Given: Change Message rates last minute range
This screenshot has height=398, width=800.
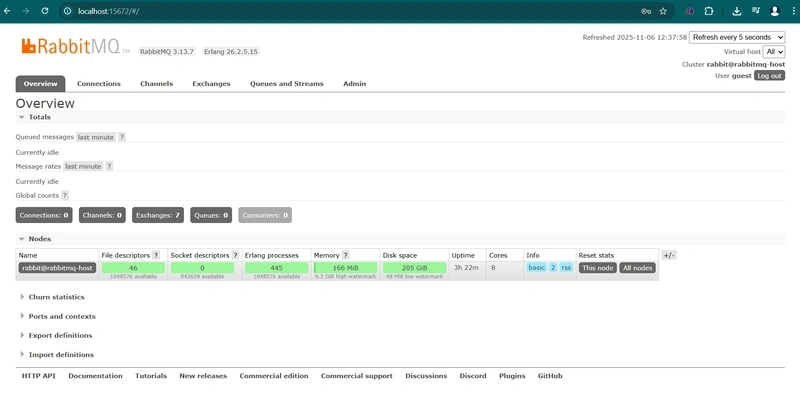Looking at the screenshot, I should (83, 166).
